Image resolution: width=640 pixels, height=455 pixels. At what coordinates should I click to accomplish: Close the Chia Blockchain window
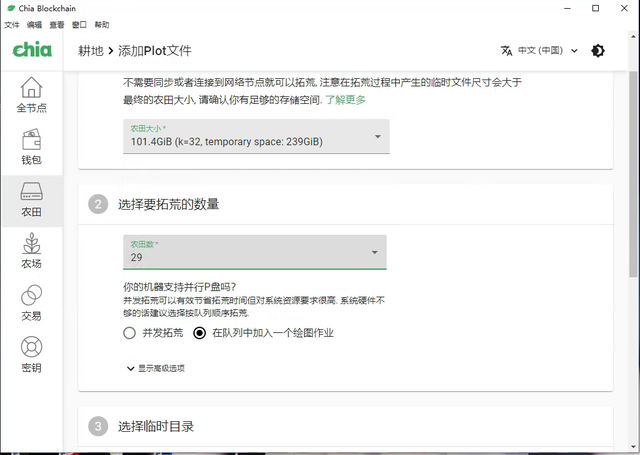[624, 8]
